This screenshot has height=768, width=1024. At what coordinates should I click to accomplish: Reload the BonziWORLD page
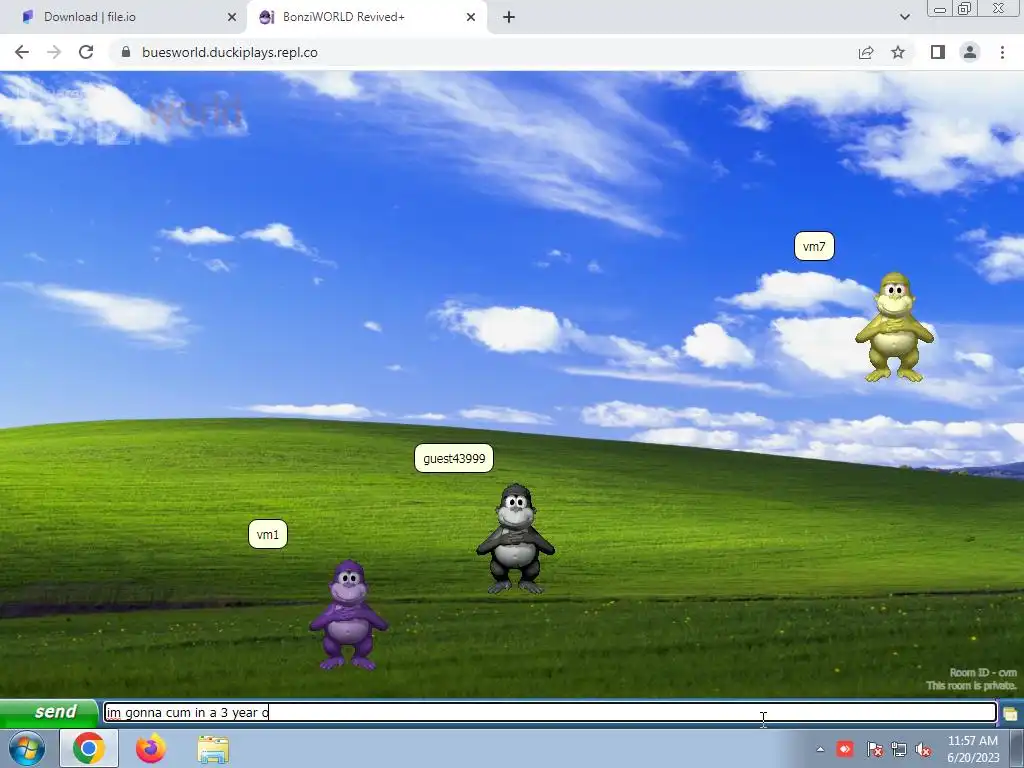point(86,52)
